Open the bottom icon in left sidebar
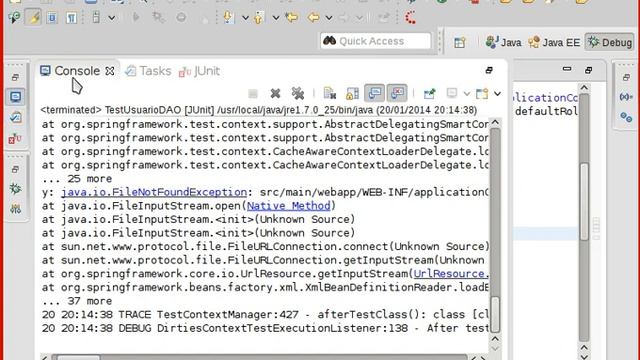This screenshot has width=640, height=360. (x=16, y=209)
